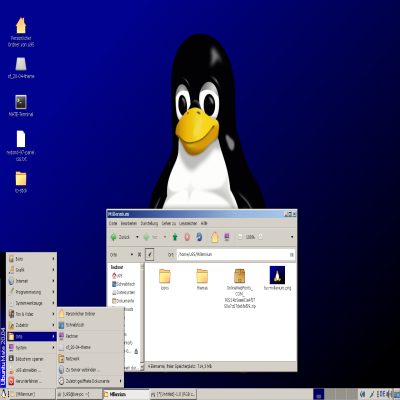
Task: Click the red stop loading icon
Action: coord(187,237)
